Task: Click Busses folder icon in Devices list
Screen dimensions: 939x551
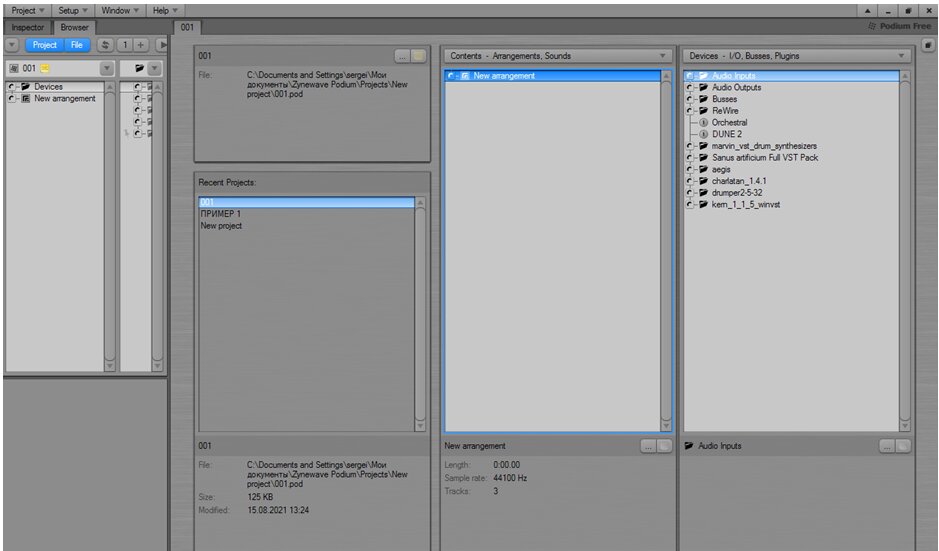Action: (704, 99)
